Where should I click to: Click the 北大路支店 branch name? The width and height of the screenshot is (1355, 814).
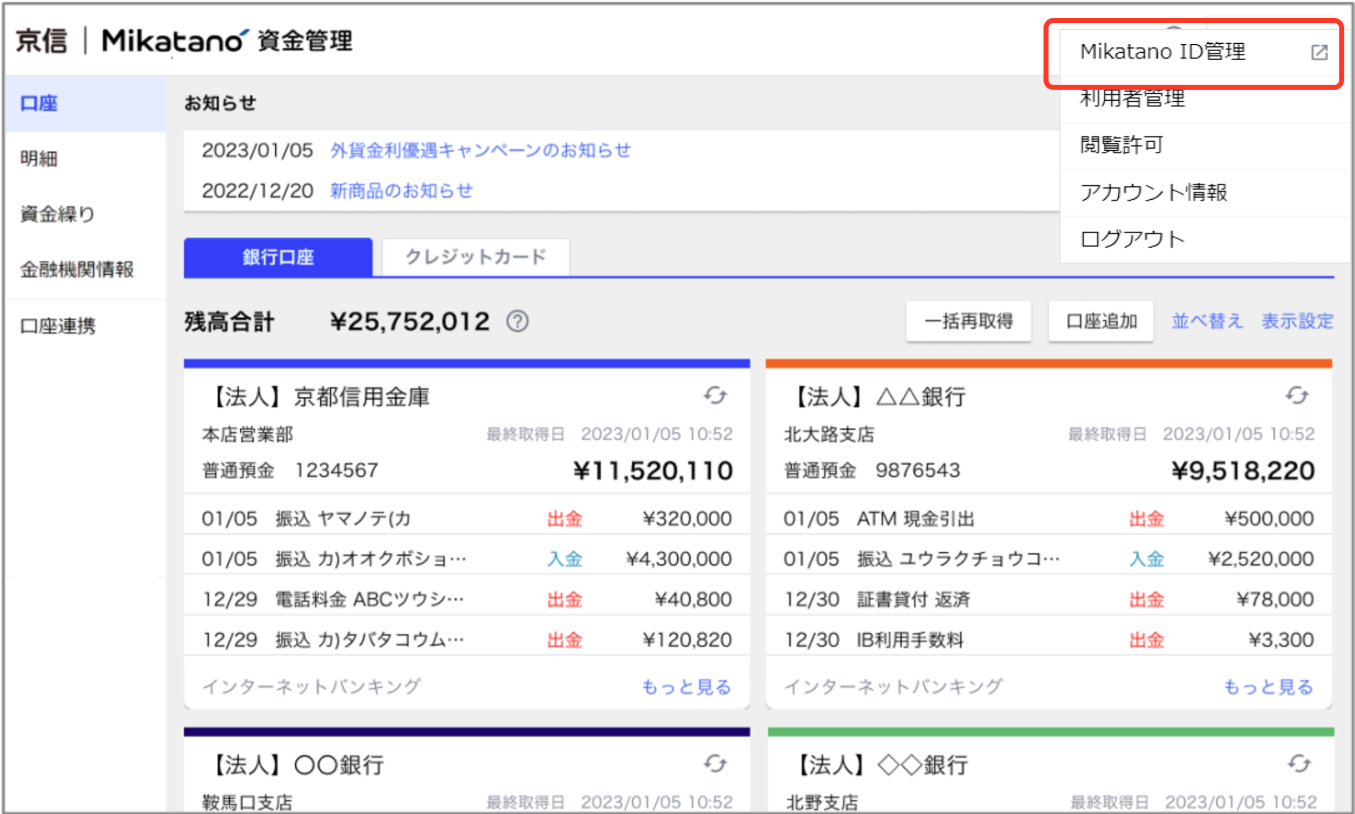(x=829, y=434)
